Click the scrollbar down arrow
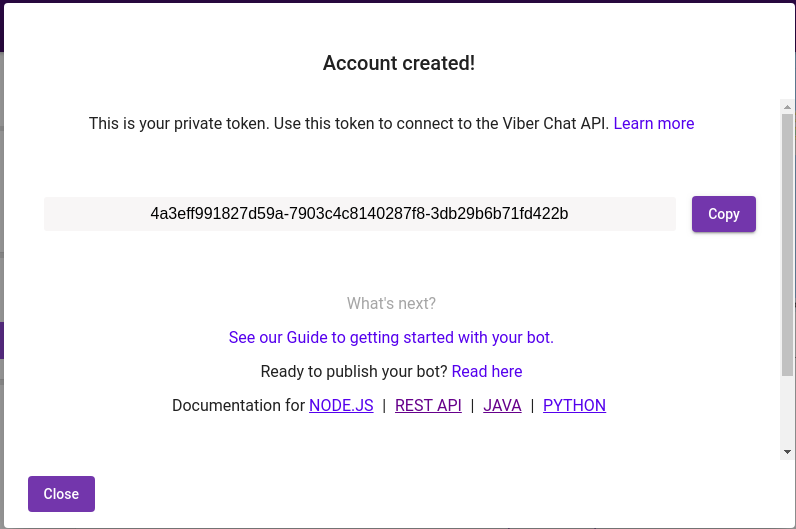 788,451
